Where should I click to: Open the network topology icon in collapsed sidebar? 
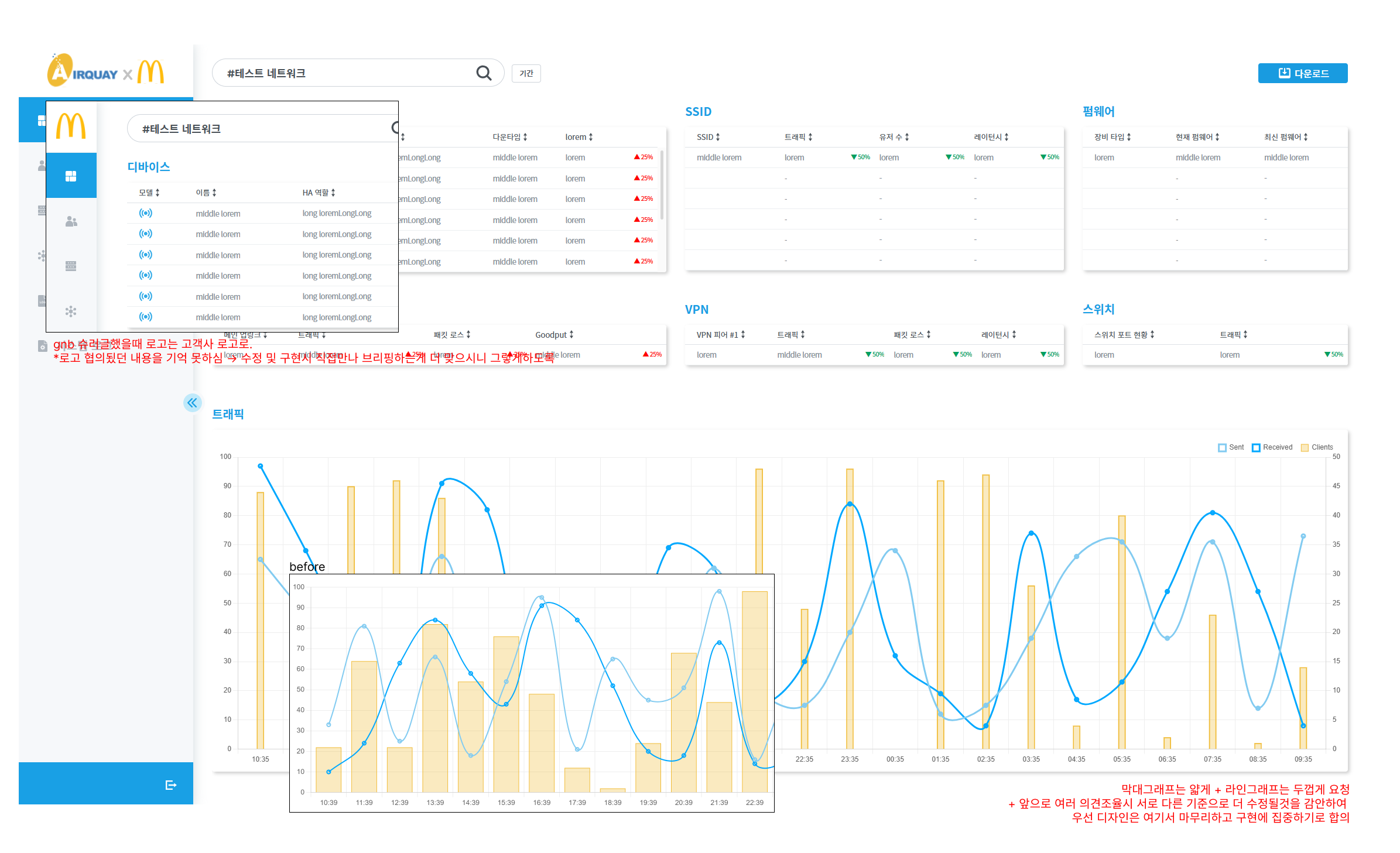point(71,311)
